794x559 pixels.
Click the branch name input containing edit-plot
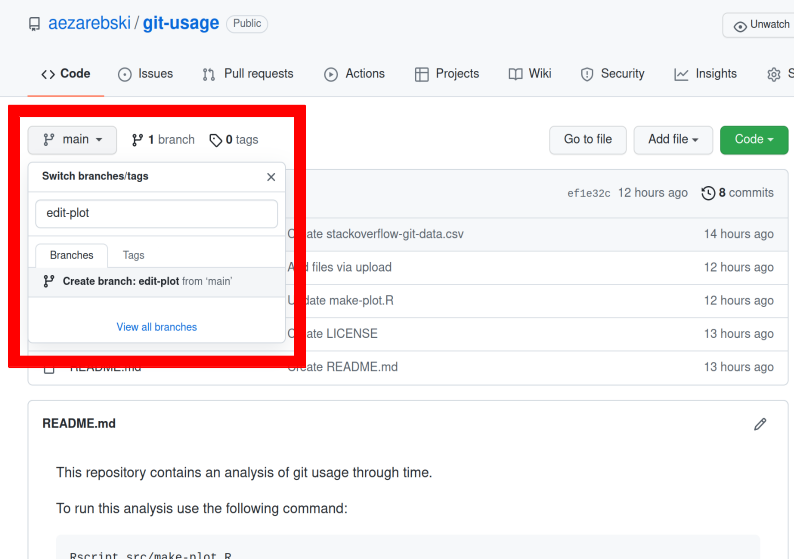coord(156,214)
